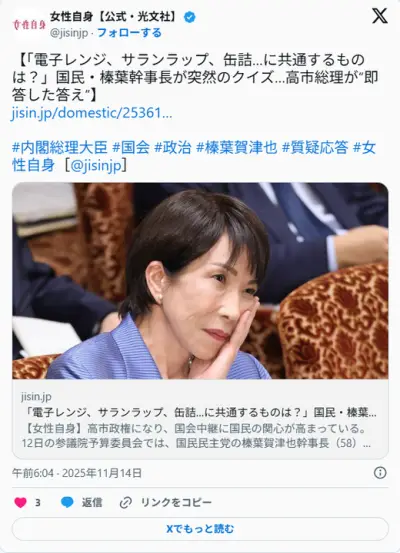Open hashtag #質疑応答
The width and height of the screenshot is (400, 553).
315,147
